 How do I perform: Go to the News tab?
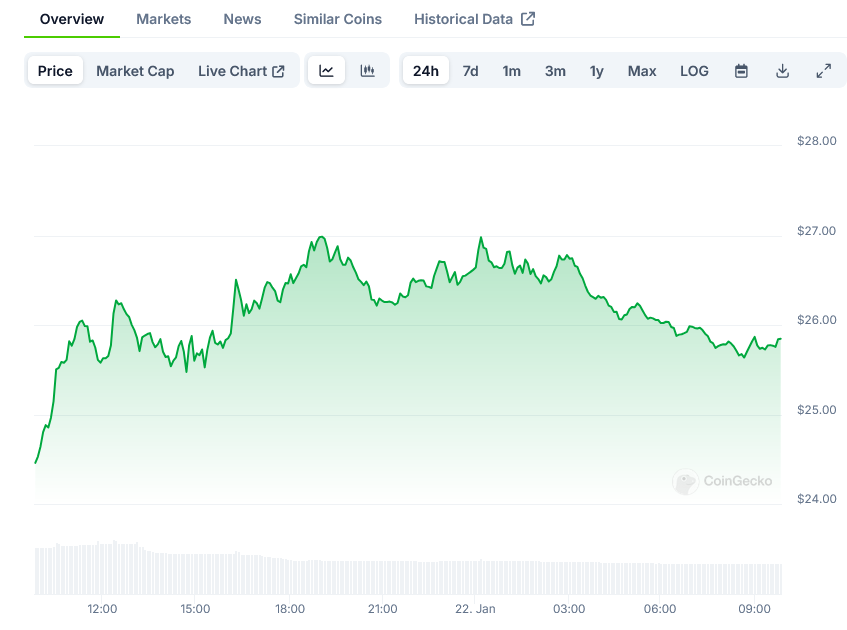click(242, 19)
